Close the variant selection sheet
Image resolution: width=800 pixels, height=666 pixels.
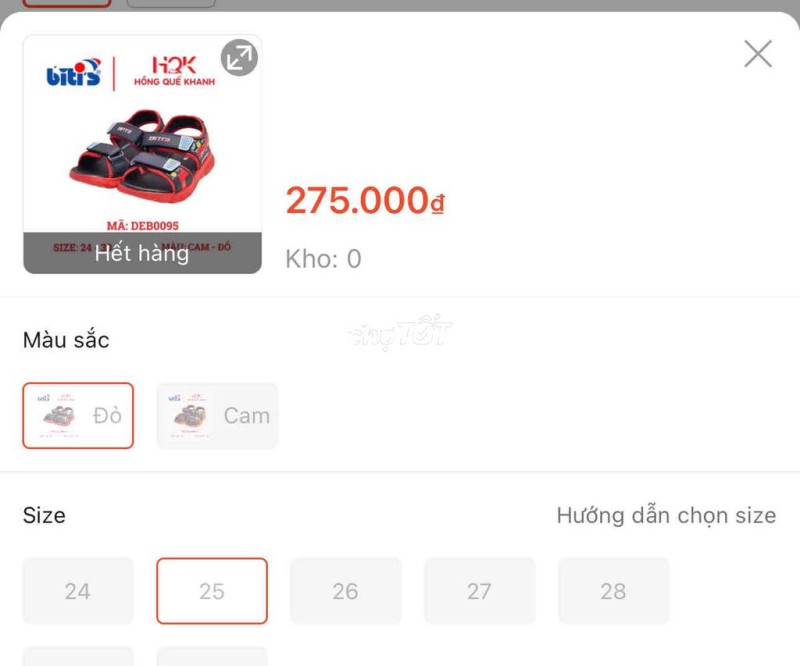tap(758, 54)
